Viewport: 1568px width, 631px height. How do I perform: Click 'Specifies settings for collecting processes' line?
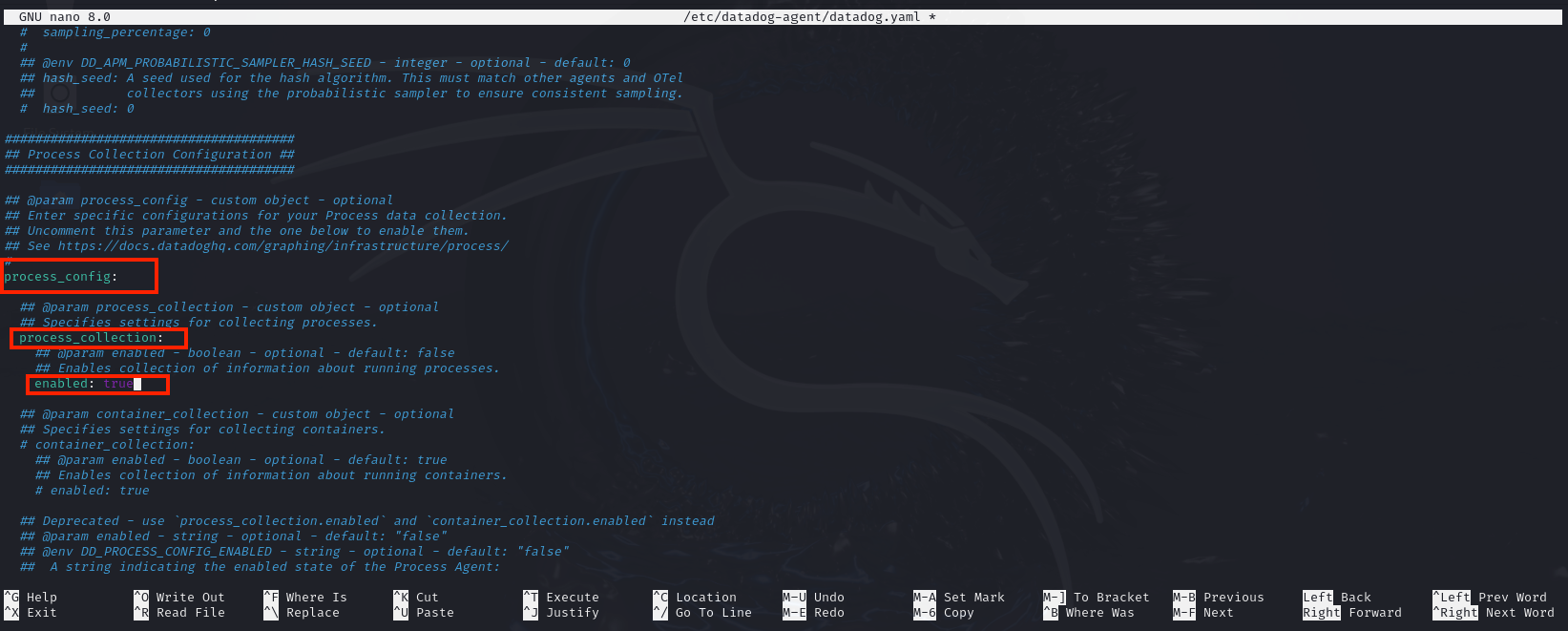(199, 323)
